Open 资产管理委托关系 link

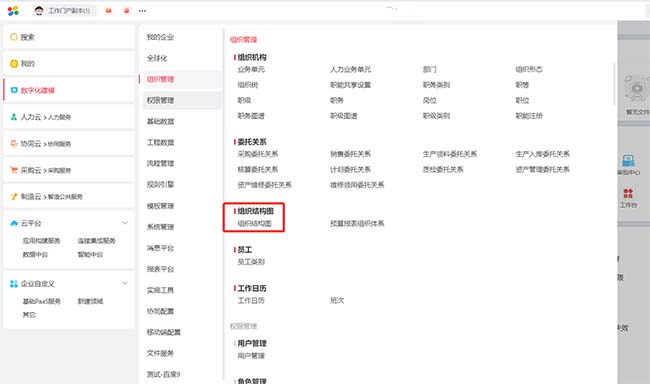point(542,169)
